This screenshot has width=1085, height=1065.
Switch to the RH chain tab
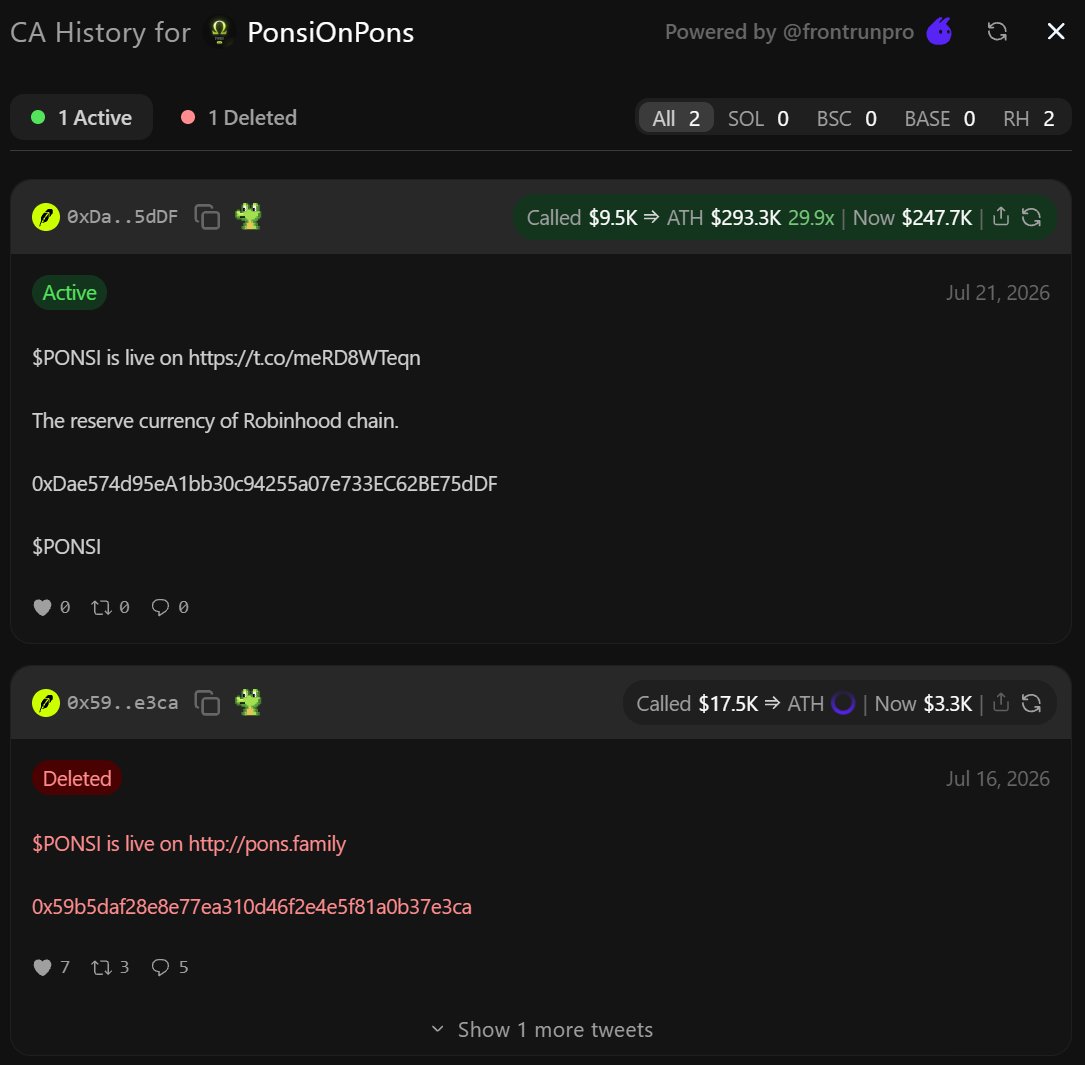point(1029,118)
